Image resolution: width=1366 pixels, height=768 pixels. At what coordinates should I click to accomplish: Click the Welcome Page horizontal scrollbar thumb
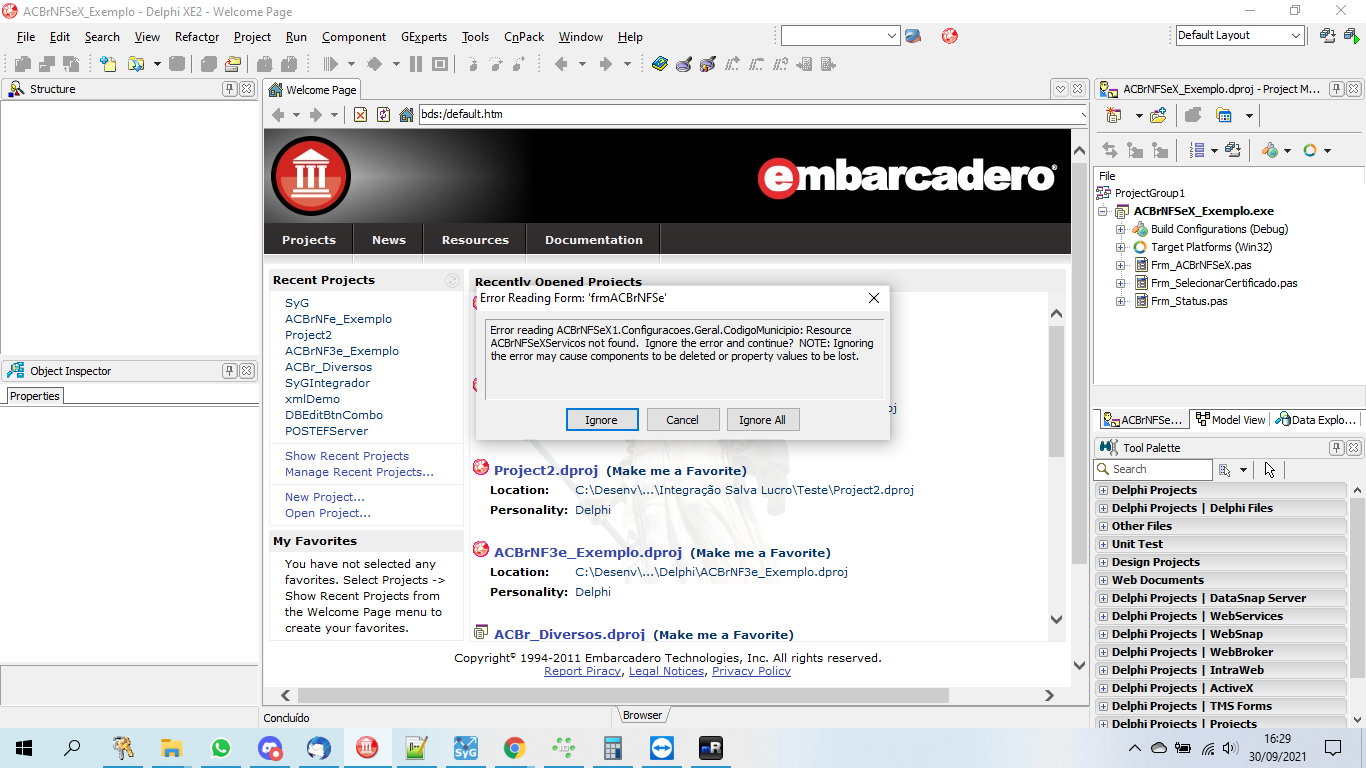622,695
